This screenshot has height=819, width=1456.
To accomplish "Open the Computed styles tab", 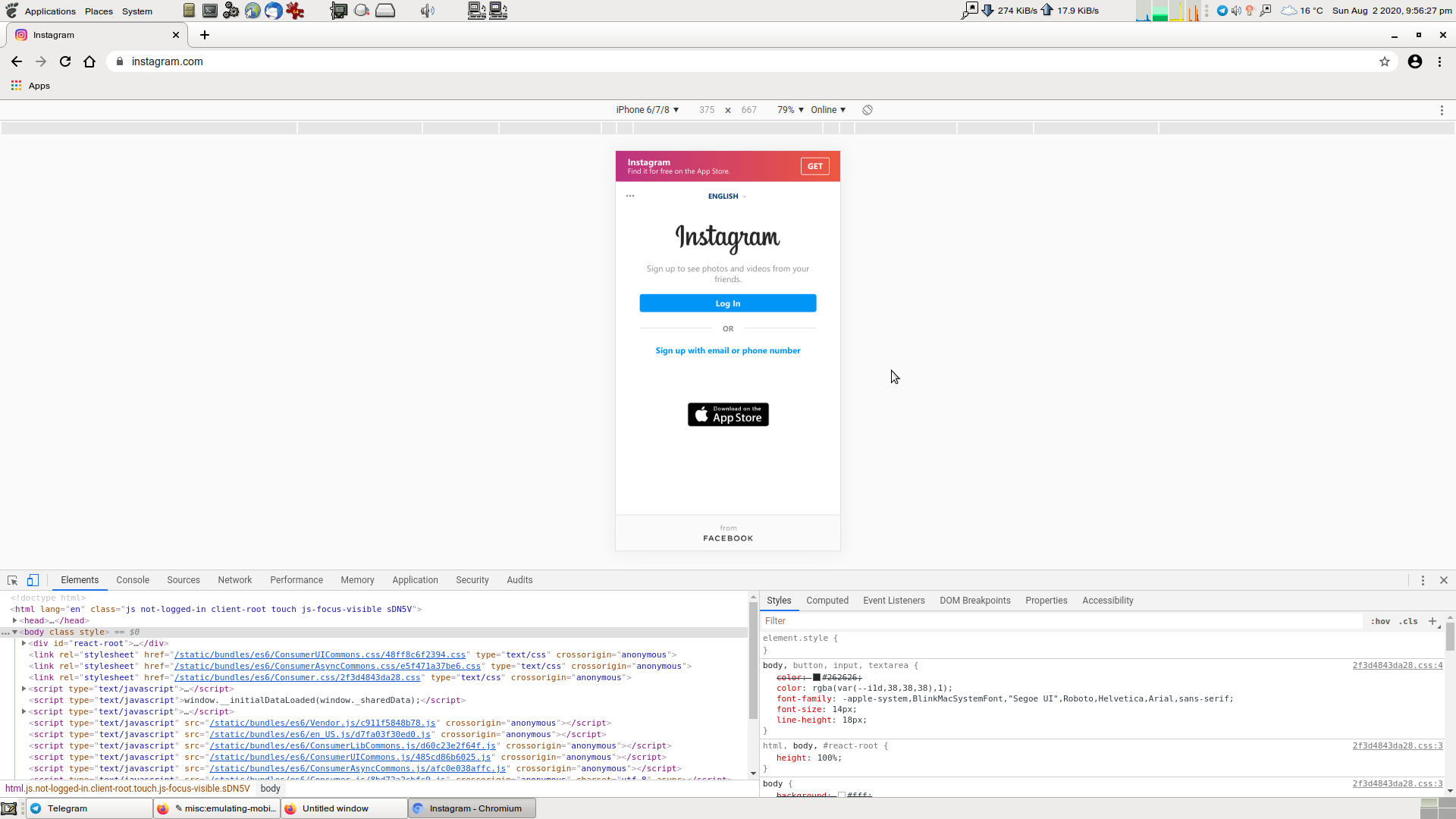I will pos(827,601).
